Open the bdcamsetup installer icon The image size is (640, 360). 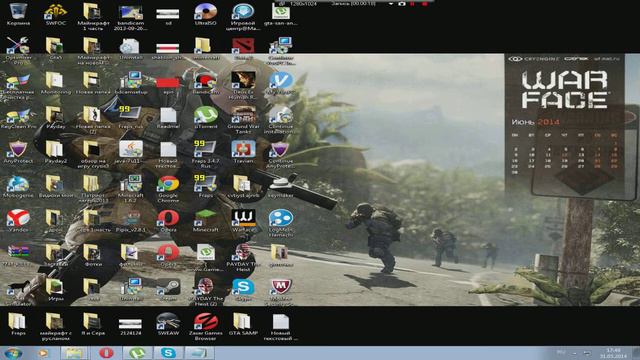[x=131, y=82]
